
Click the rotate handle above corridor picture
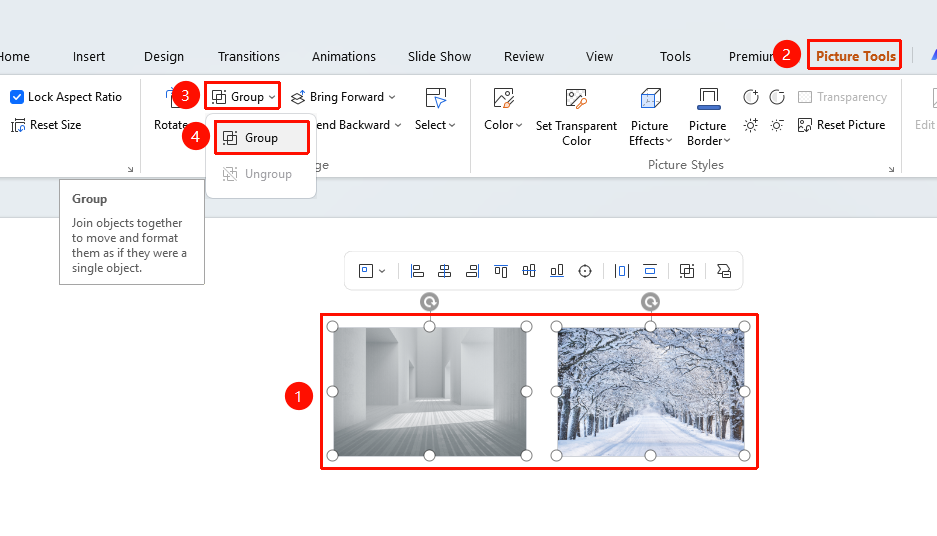pyautogui.click(x=429, y=302)
